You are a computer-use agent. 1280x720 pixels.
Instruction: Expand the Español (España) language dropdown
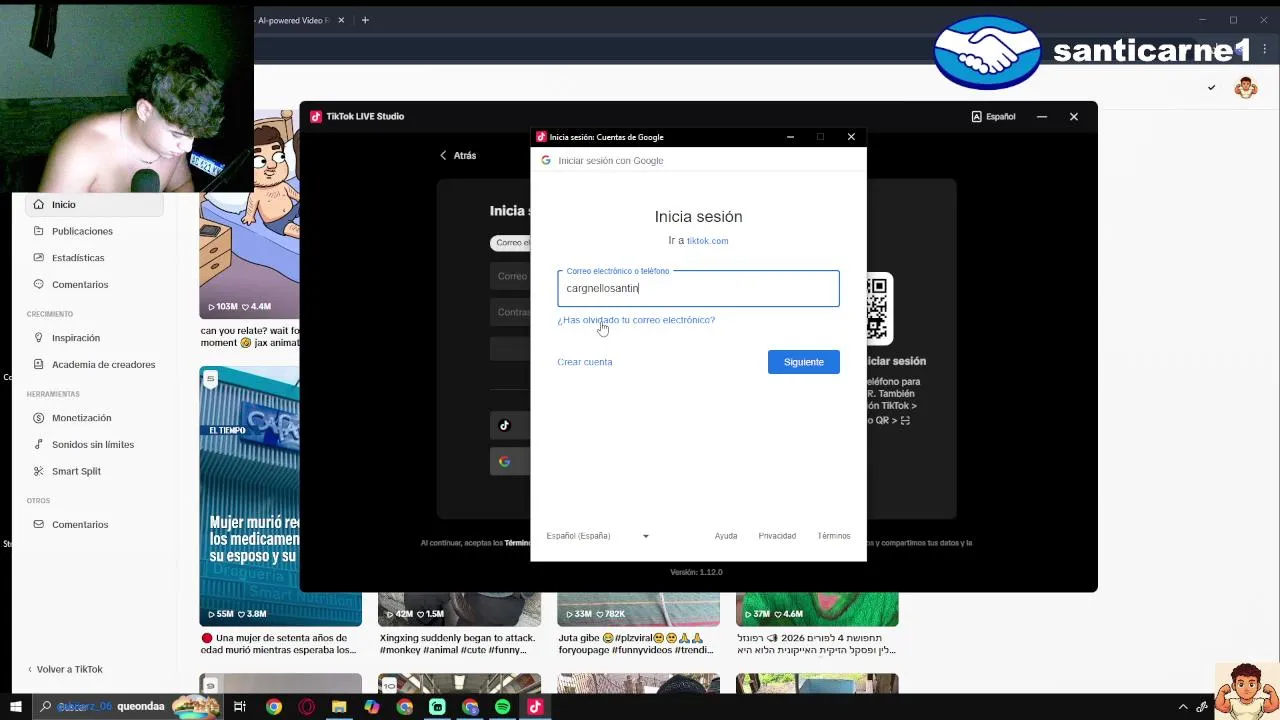(597, 536)
